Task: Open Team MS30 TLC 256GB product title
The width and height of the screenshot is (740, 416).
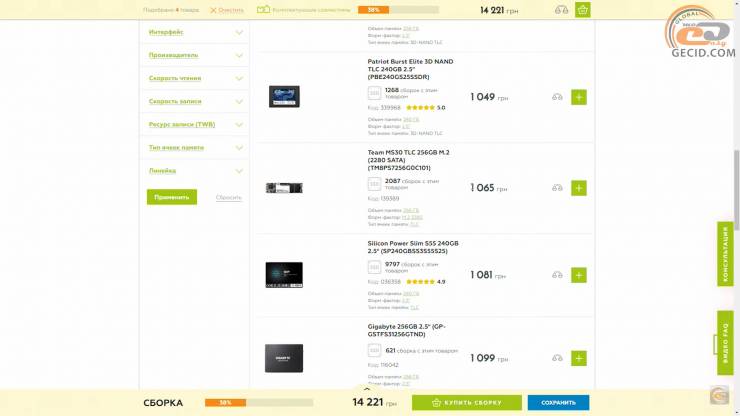Action: tap(408, 160)
